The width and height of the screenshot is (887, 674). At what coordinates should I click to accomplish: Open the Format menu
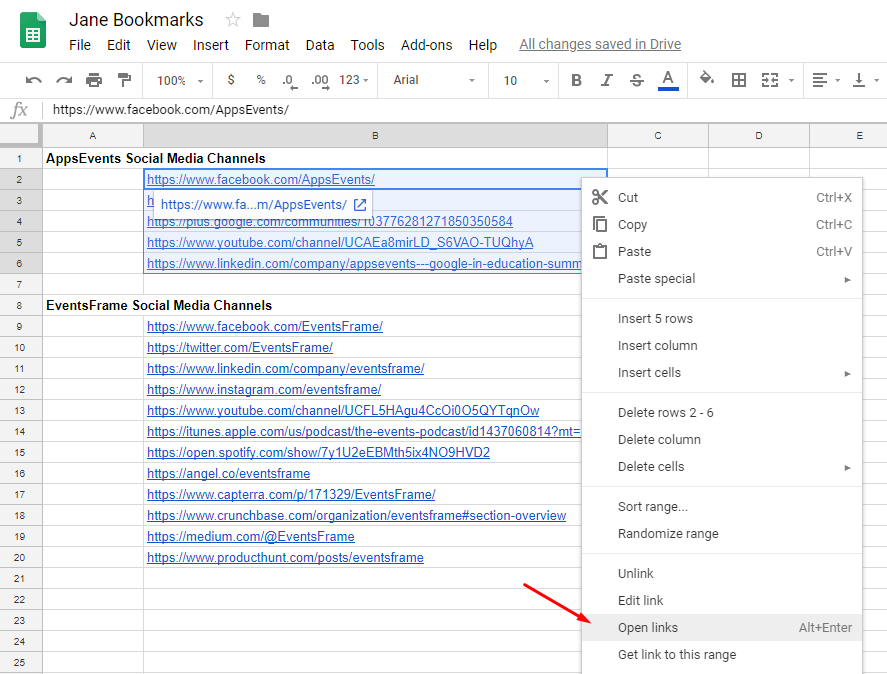tap(267, 45)
